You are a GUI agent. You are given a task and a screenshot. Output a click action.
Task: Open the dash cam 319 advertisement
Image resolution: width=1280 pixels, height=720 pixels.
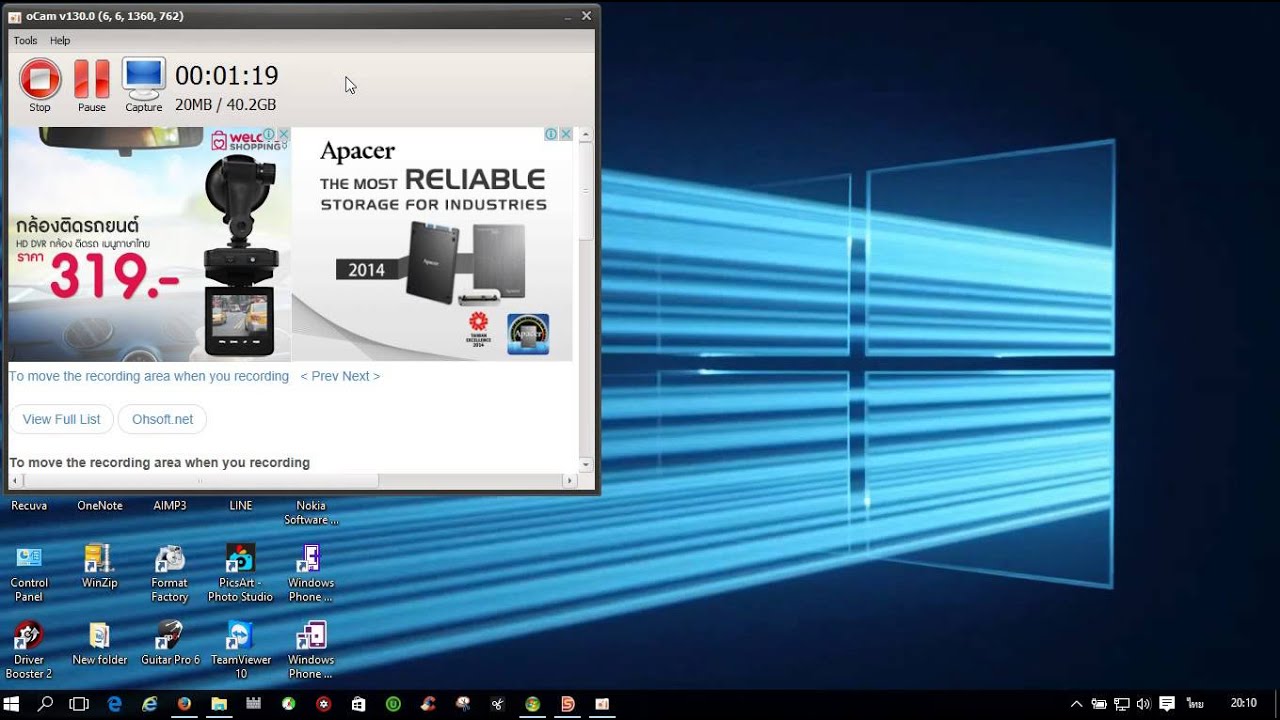[x=150, y=244]
